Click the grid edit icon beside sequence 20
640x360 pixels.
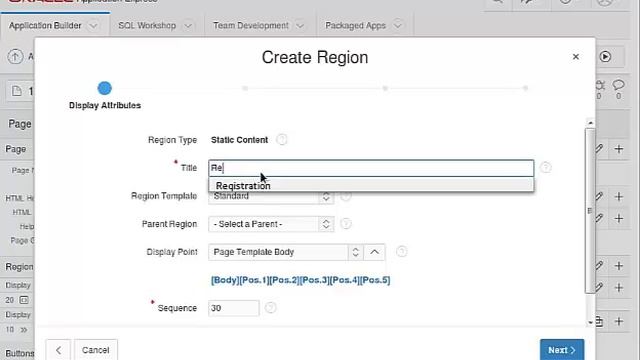coord(24,300)
